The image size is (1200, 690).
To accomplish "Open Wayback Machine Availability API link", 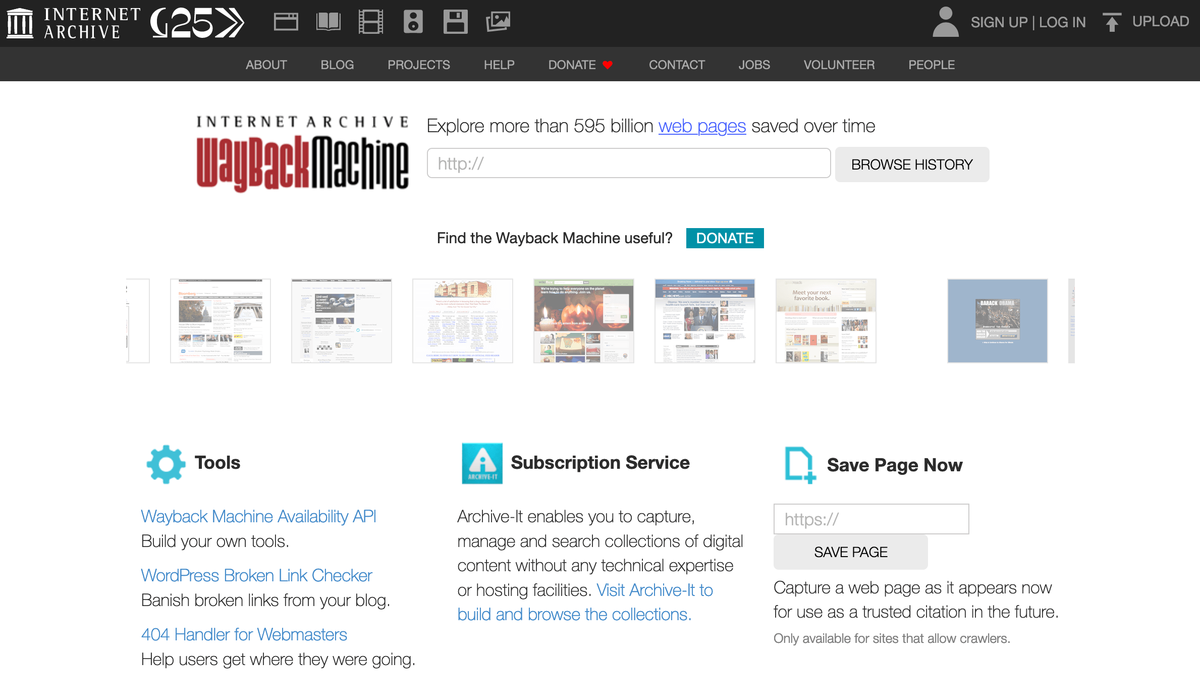I will coord(259,517).
